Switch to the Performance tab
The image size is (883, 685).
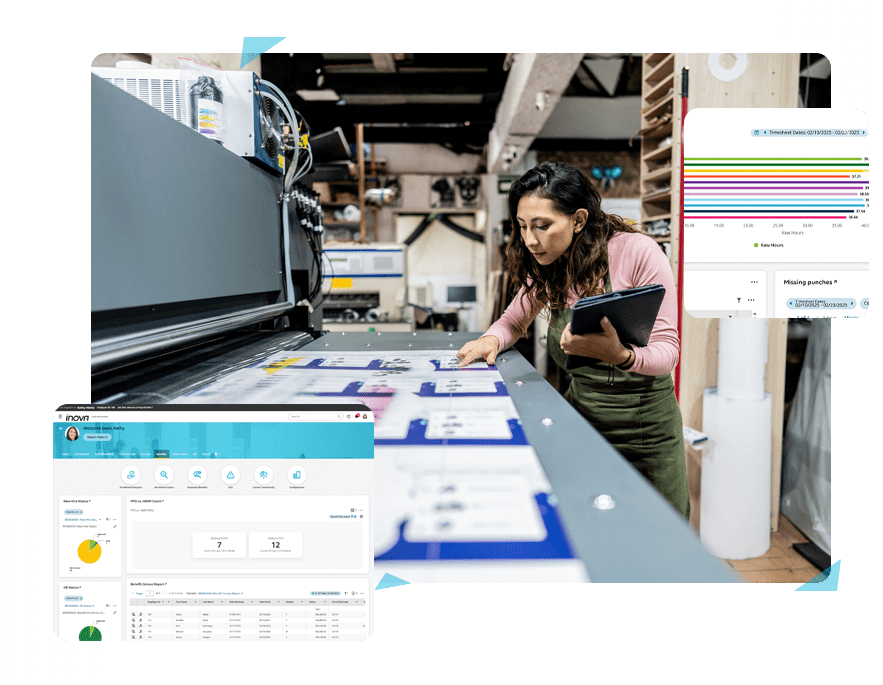click(x=180, y=454)
